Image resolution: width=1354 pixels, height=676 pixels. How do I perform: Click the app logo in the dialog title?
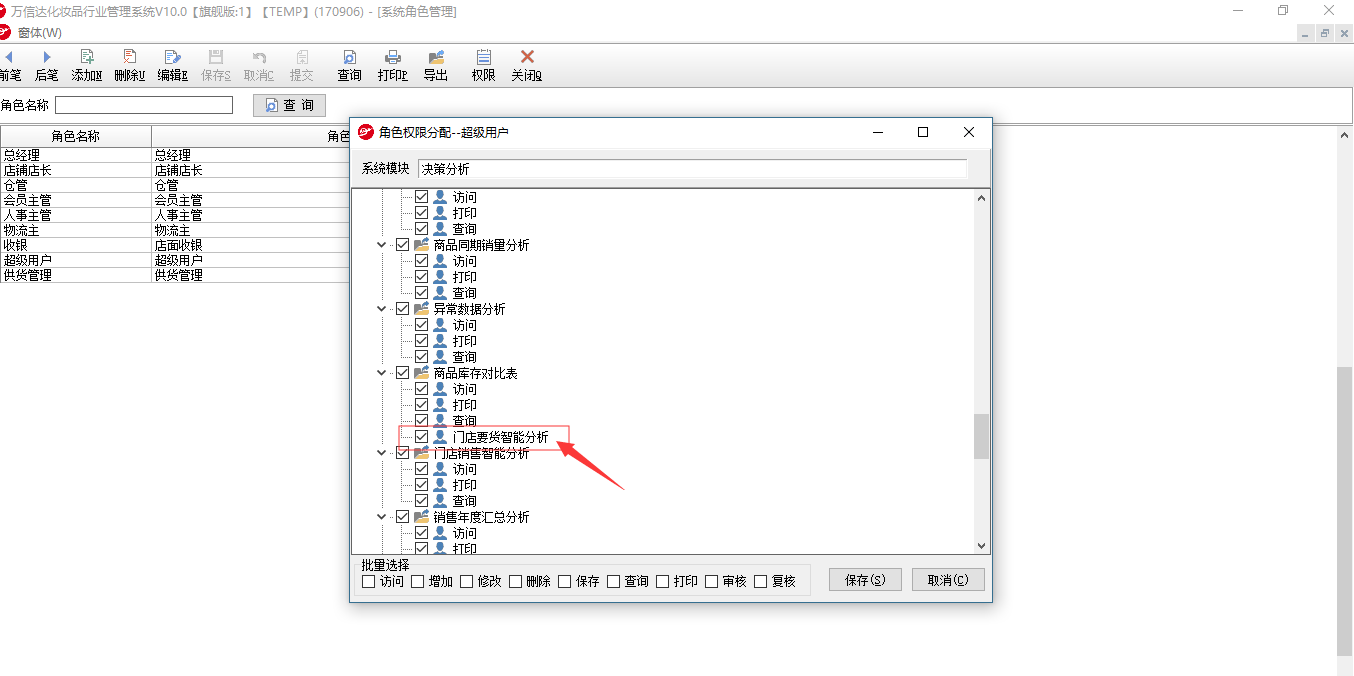(x=366, y=132)
